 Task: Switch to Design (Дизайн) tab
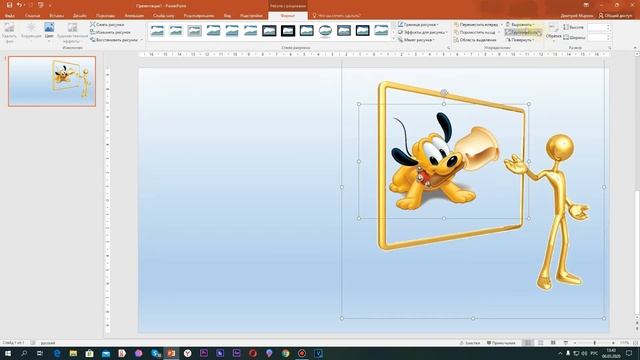click(80, 16)
